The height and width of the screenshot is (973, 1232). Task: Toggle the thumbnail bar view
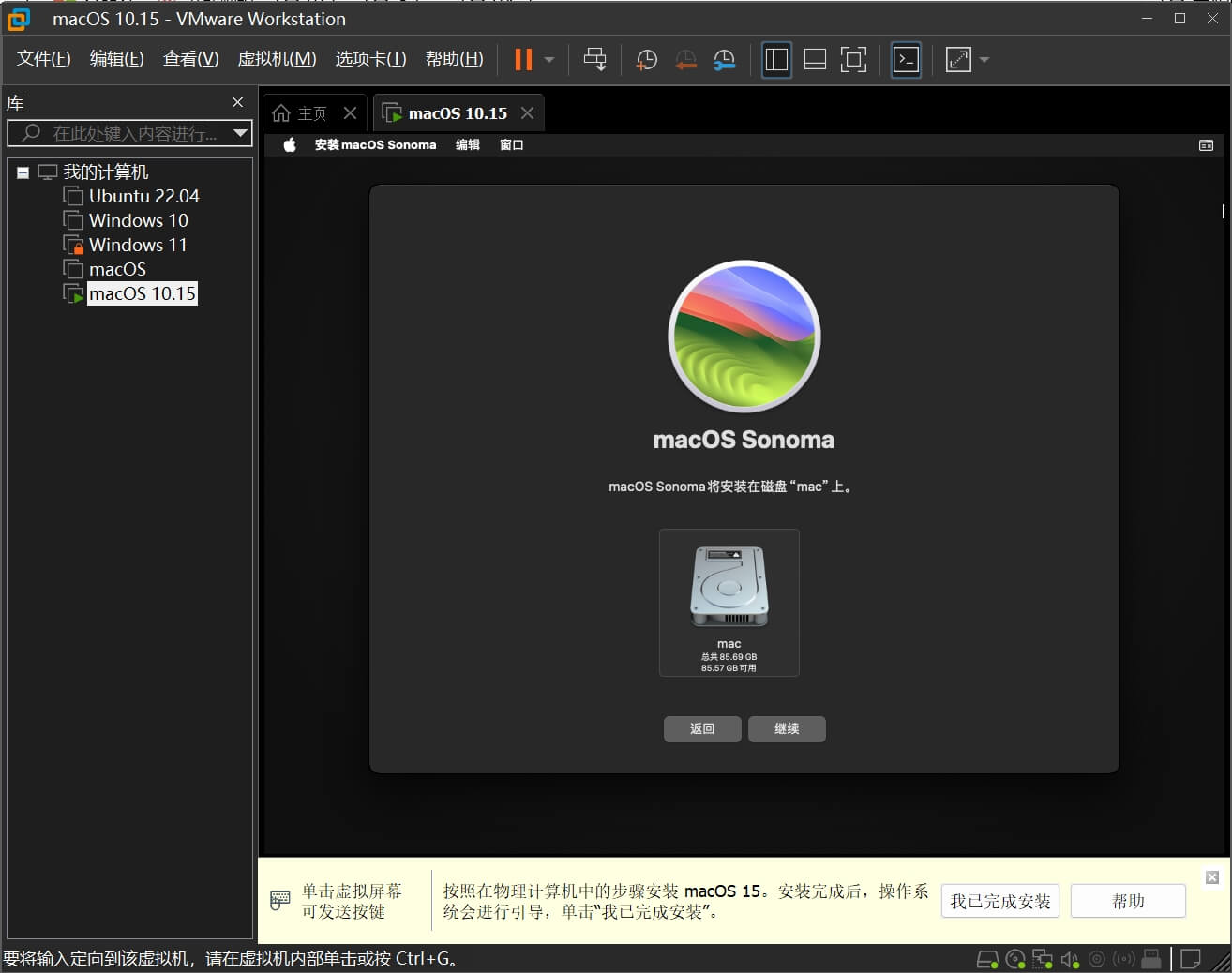pos(815,60)
